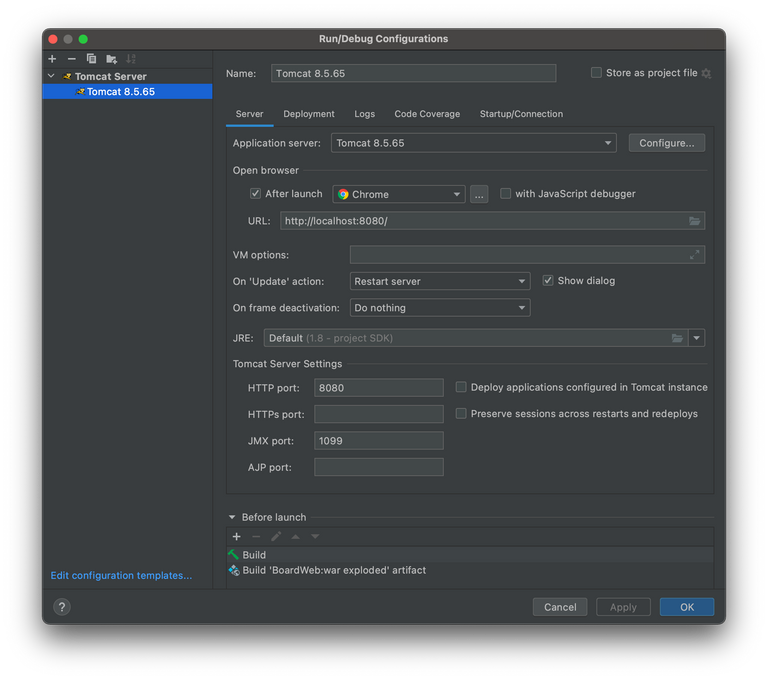The width and height of the screenshot is (768, 680).
Task: Click the URL input field
Action: pos(492,221)
